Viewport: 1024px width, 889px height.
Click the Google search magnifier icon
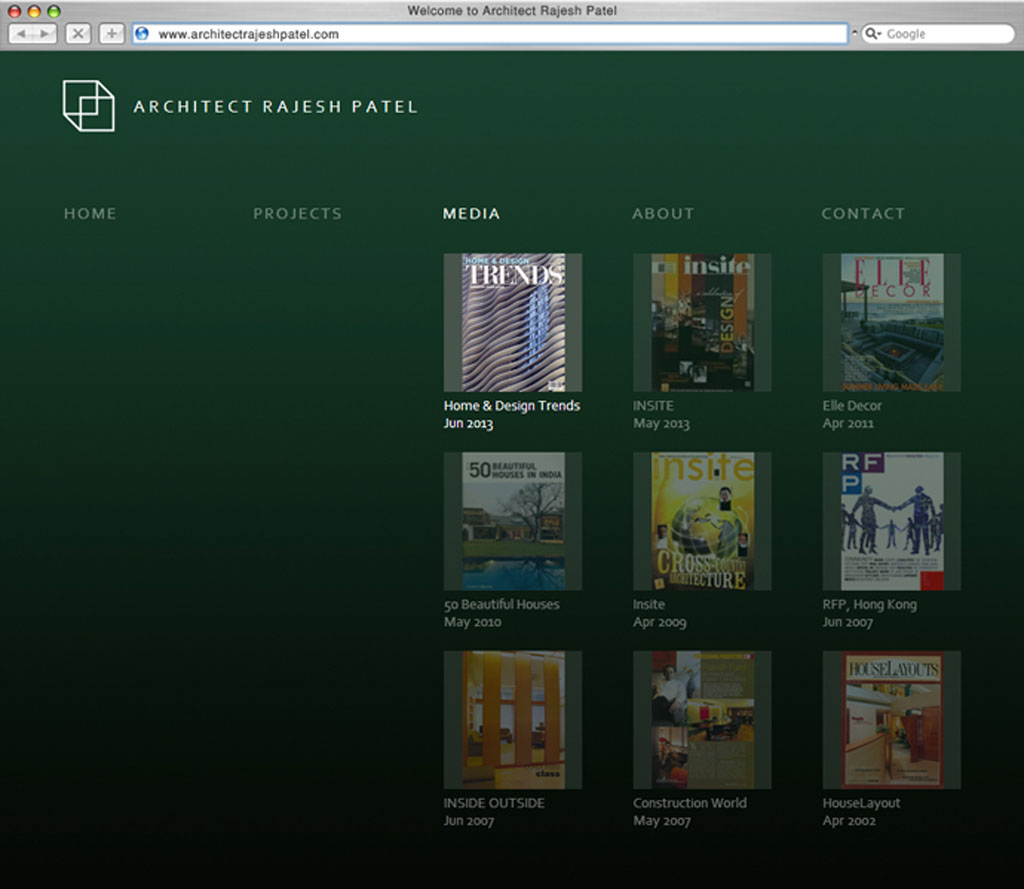871,33
